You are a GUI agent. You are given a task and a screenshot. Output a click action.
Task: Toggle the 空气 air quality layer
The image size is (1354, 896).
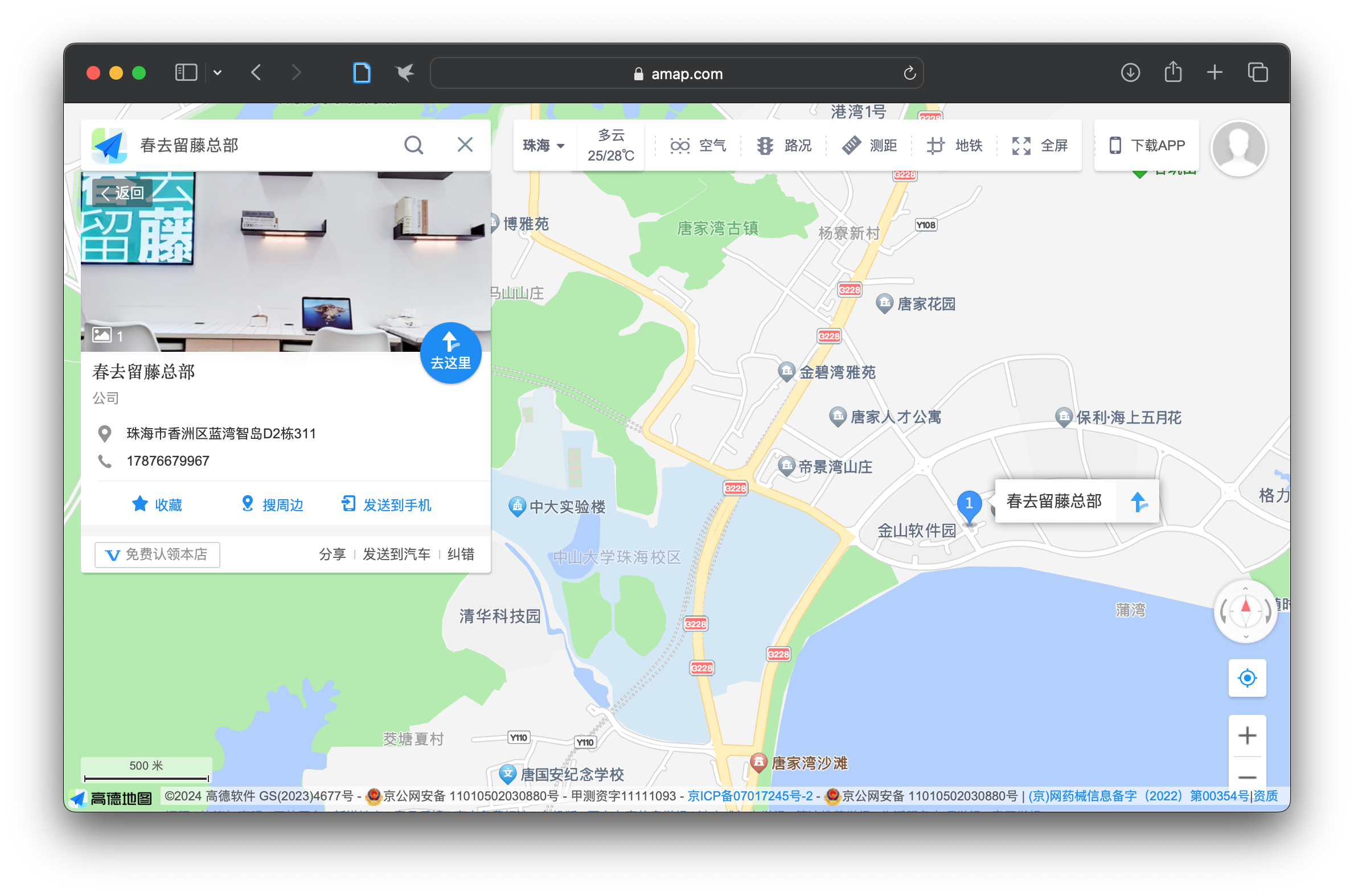tap(698, 146)
